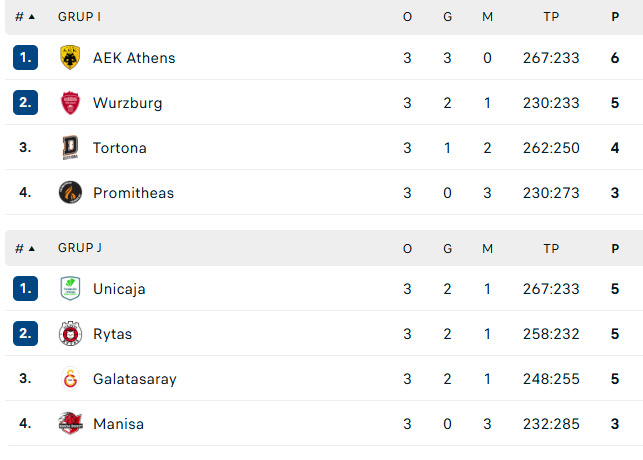The width and height of the screenshot is (643, 460).
Task: Open Galatasaray team link
Action: tap(135, 379)
